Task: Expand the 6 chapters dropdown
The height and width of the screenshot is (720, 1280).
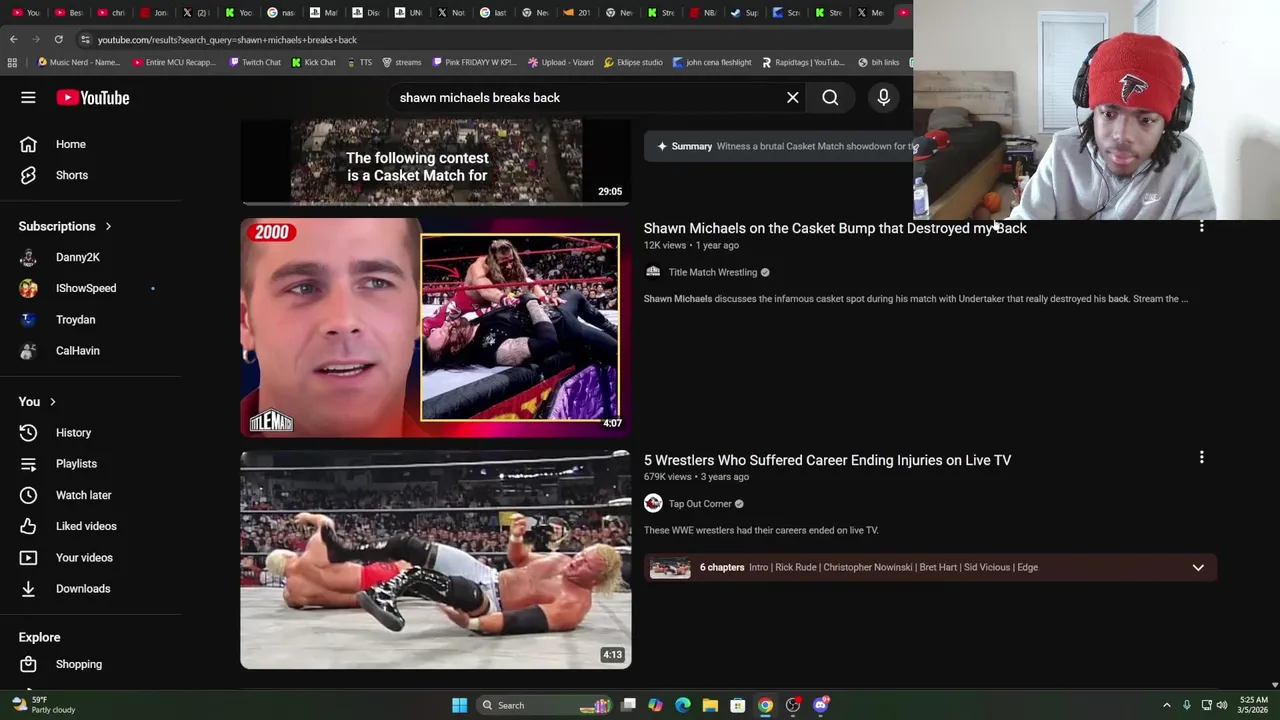Action: pos(1198,567)
